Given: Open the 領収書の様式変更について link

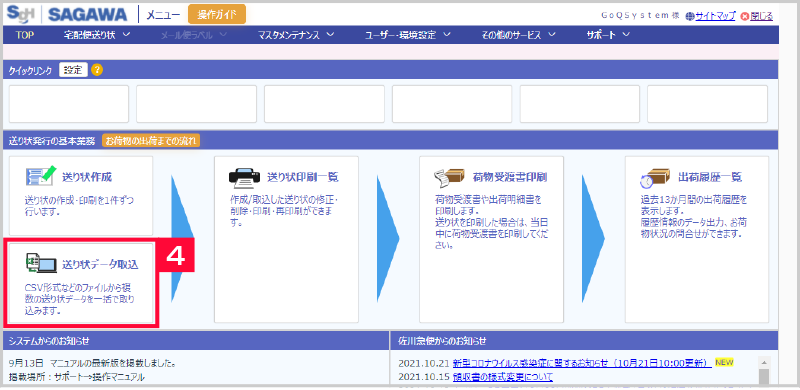Looking at the screenshot, I should [502, 377].
